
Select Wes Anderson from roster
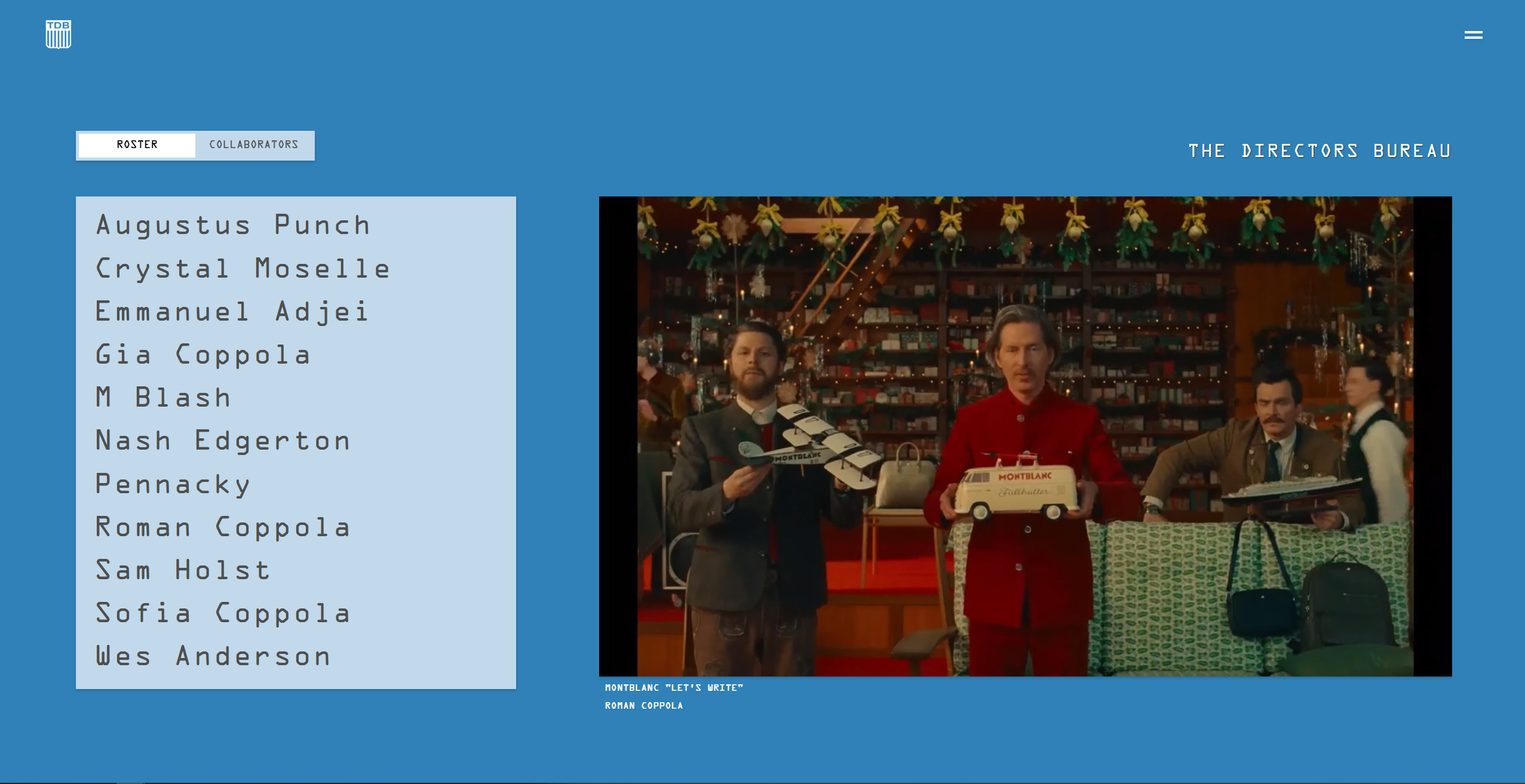point(213,656)
